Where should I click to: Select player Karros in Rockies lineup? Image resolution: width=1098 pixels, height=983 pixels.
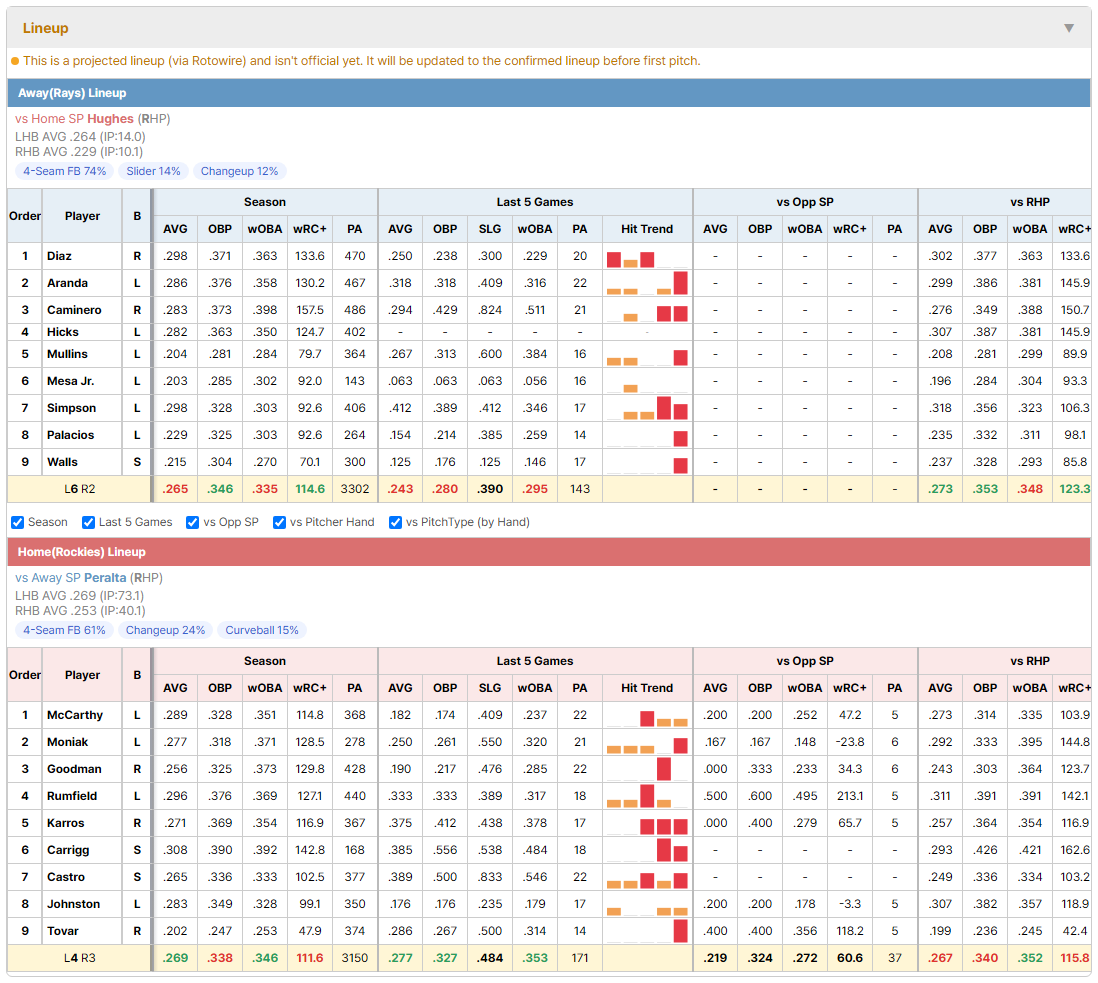click(66, 824)
